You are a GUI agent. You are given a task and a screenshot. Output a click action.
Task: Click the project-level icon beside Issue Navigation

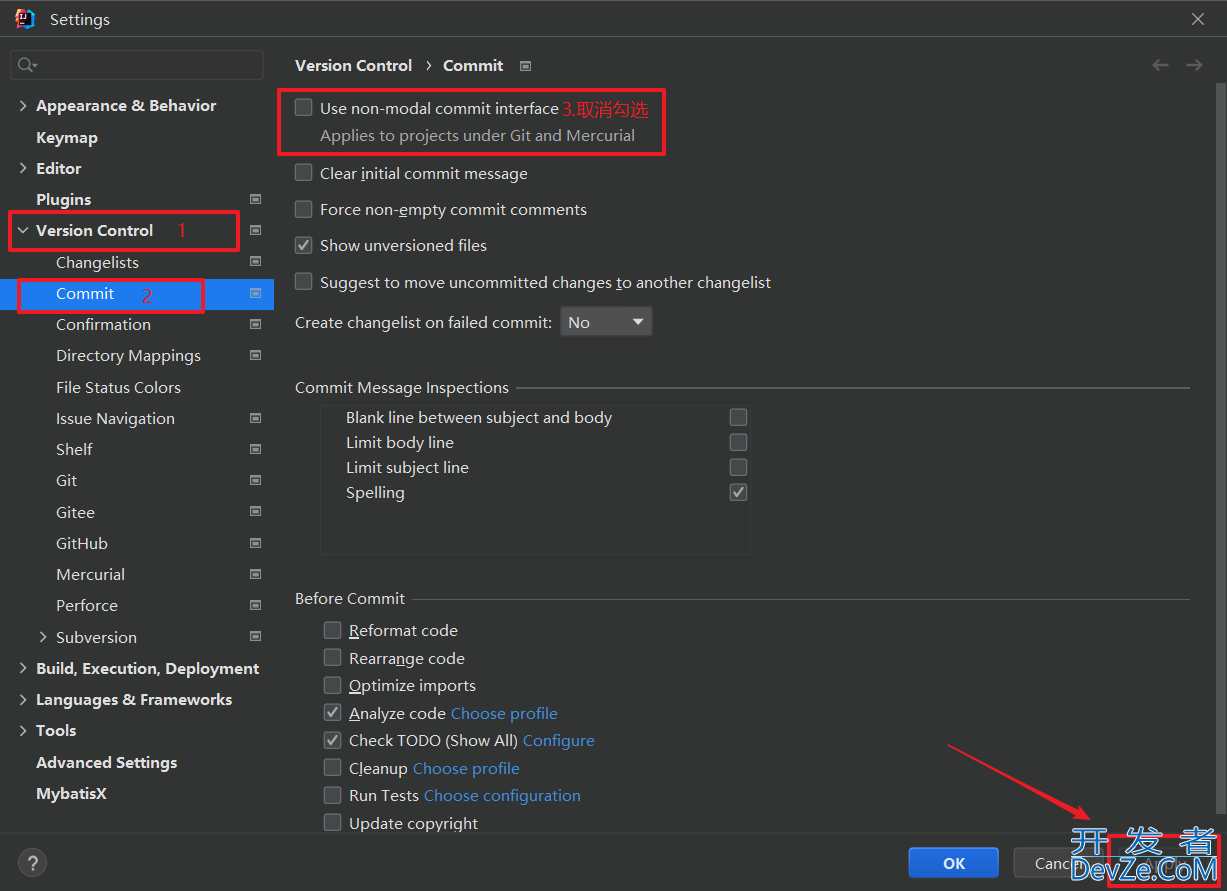point(255,418)
